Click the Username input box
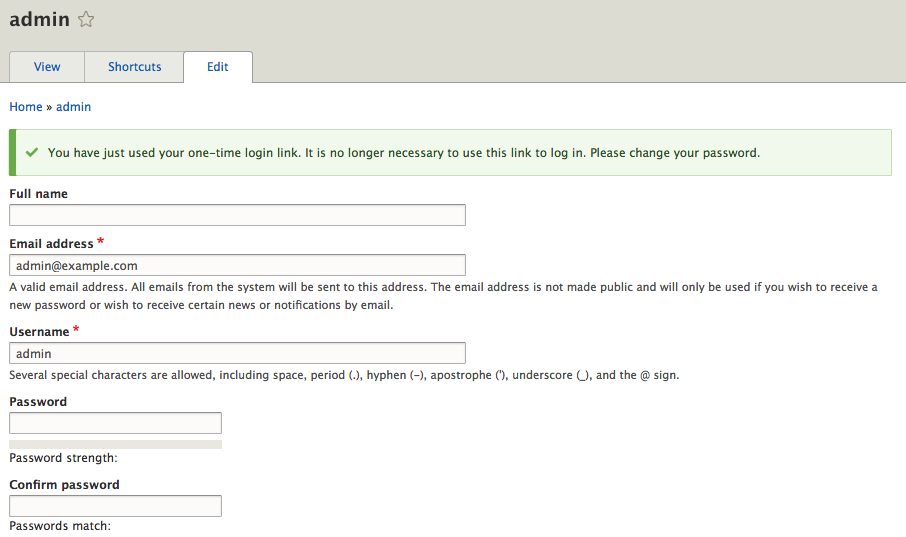 (x=237, y=353)
